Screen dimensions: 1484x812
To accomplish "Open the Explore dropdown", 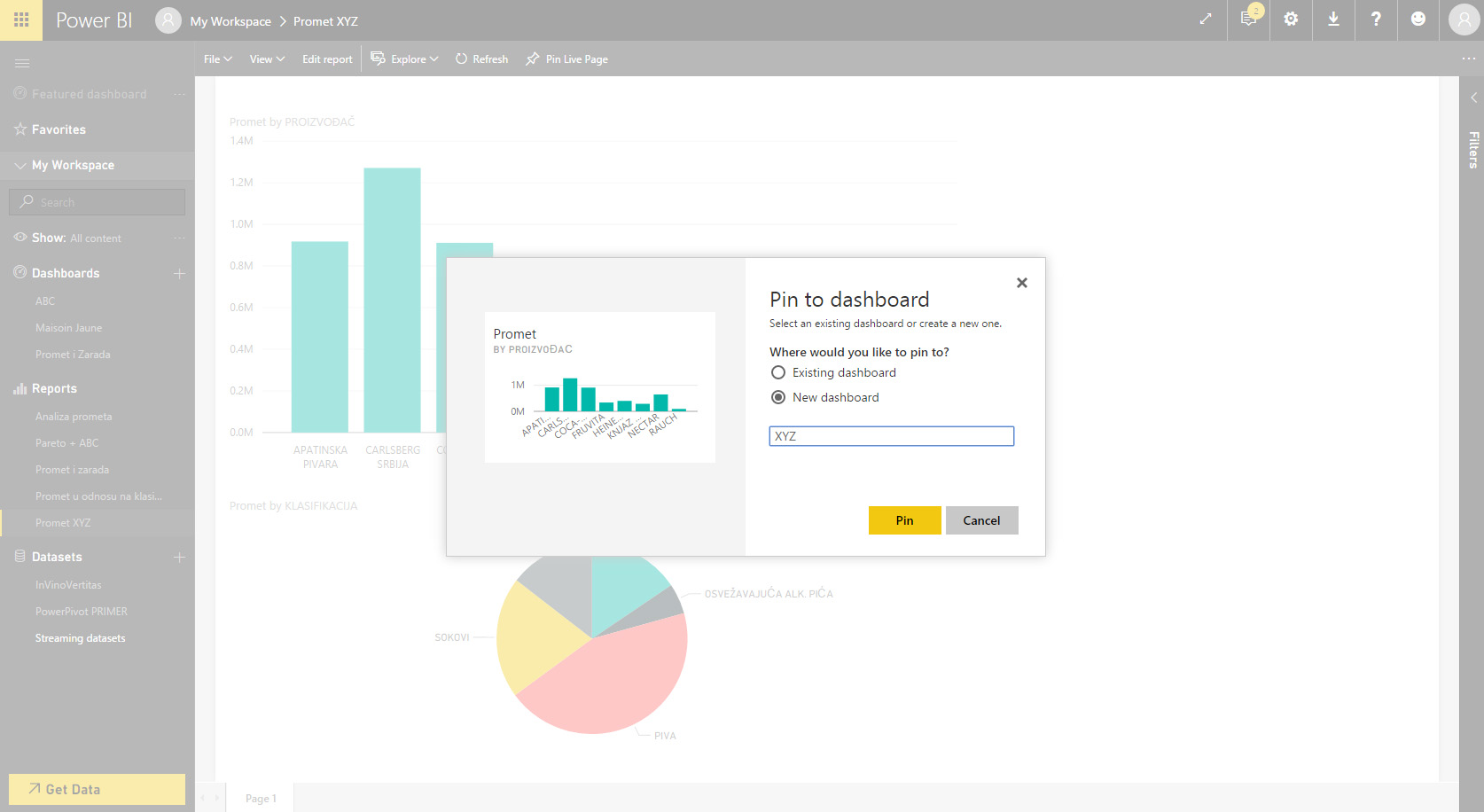I will [405, 59].
